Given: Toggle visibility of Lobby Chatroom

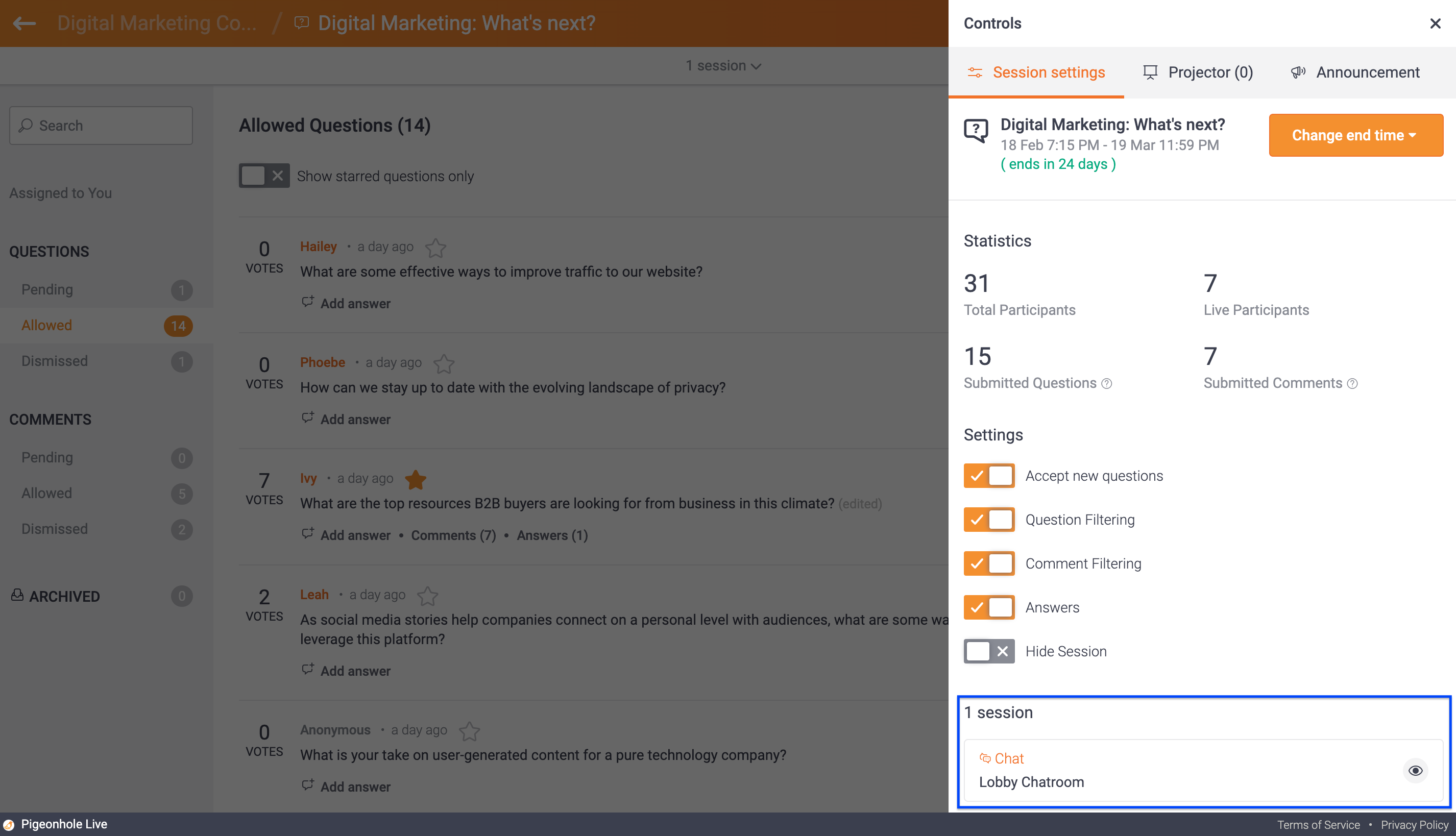Looking at the screenshot, I should [1415, 770].
